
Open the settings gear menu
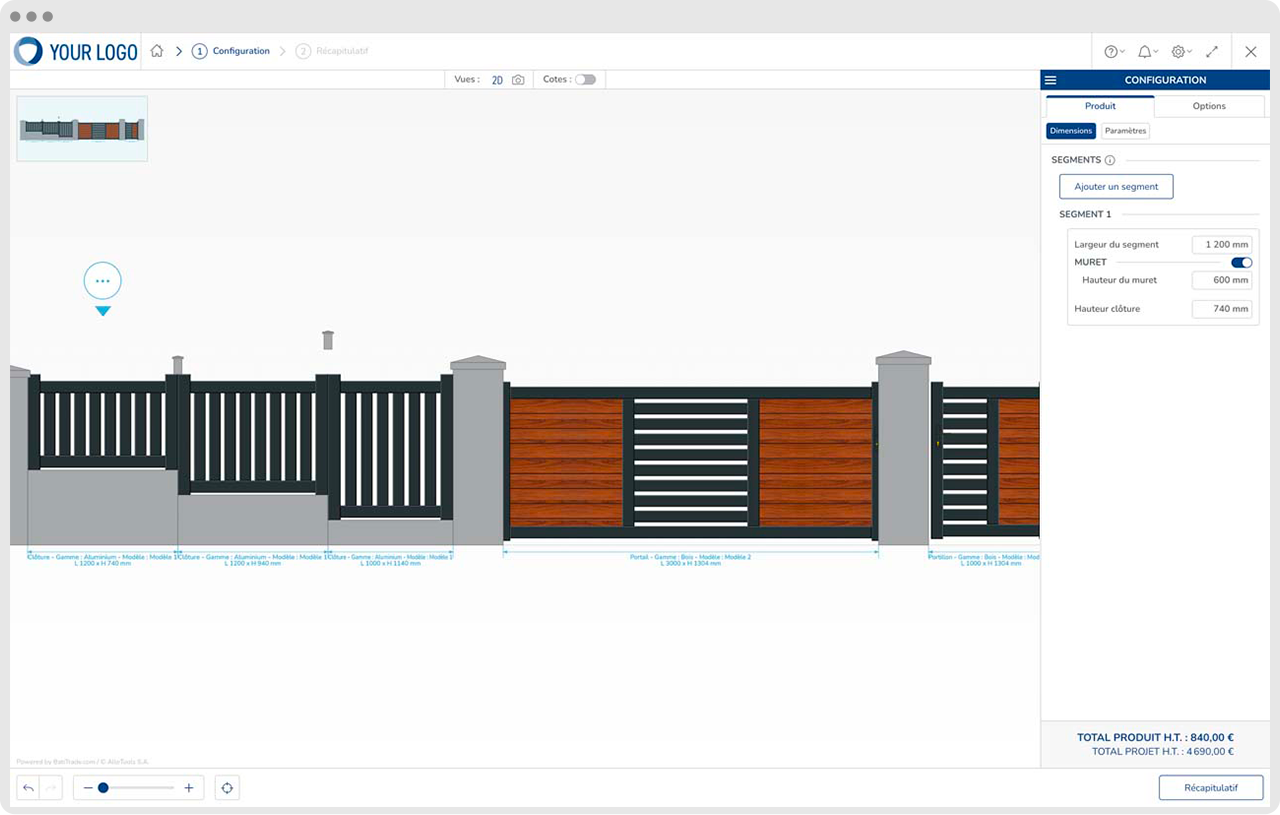click(x=1181, y=52)
